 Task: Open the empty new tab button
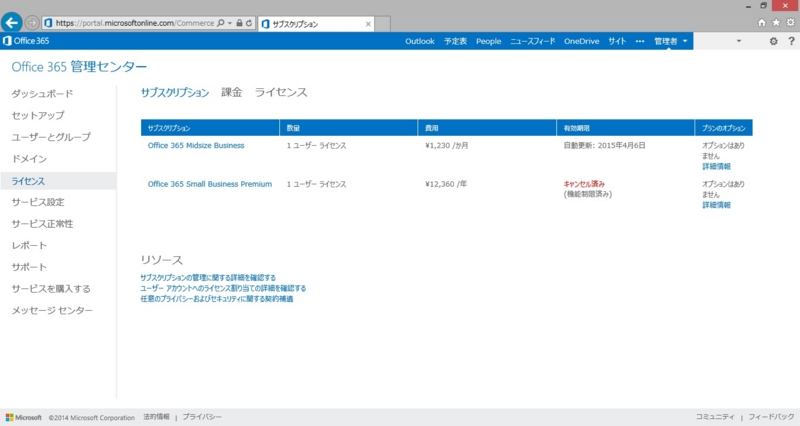[x=383, y=24]
